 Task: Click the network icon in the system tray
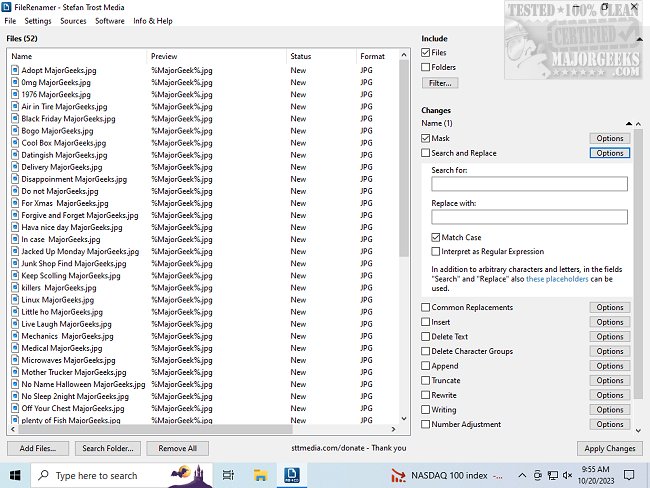[x=552, y=475]
